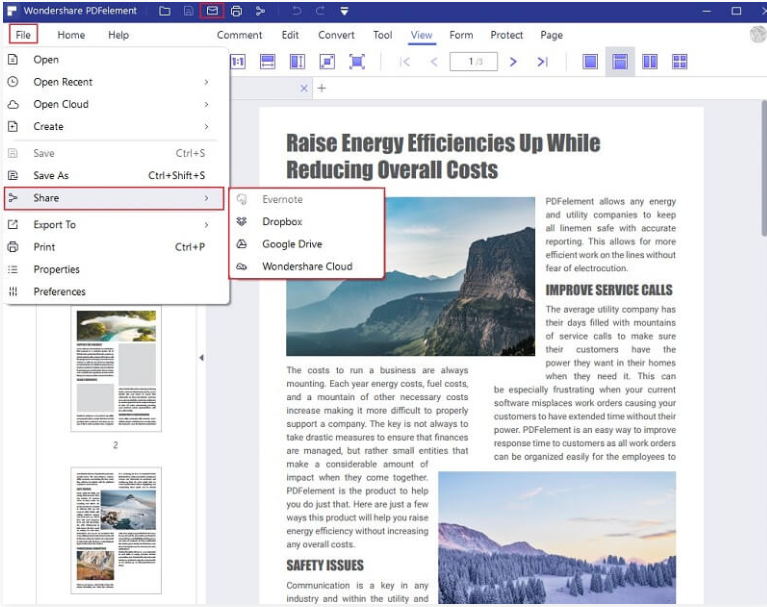This screenshot has height=607, width=767.
Task: Expand the Open Recent submenu
Action: pos(115,82)
